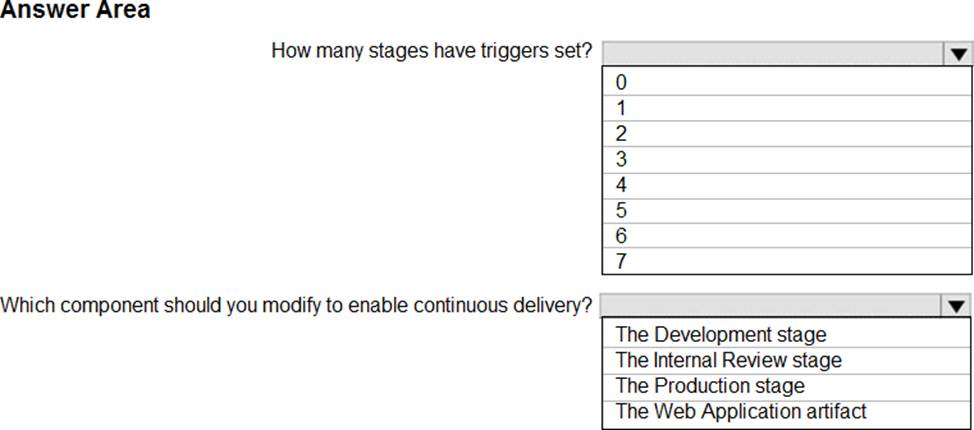
Task: Click the 'How many stages have triggers set?' label
Action: (432, 50)
